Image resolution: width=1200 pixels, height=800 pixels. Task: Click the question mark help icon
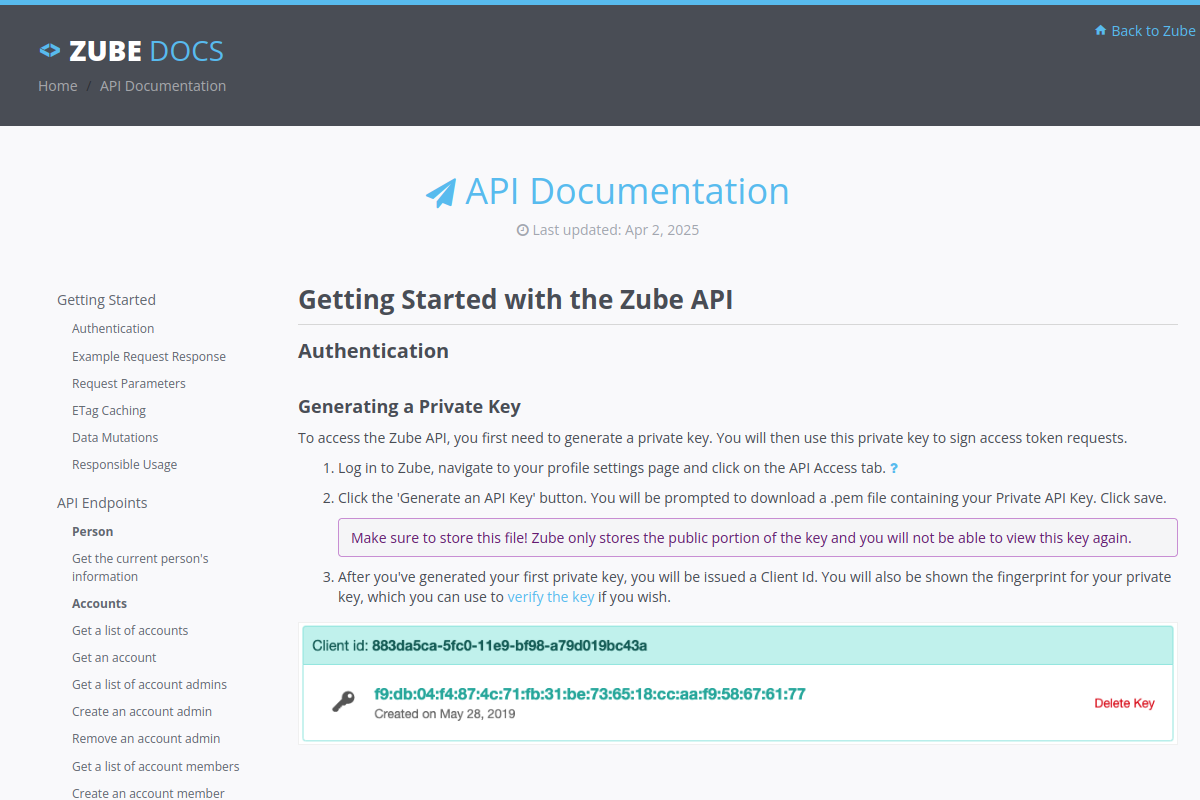click(894, 468)
